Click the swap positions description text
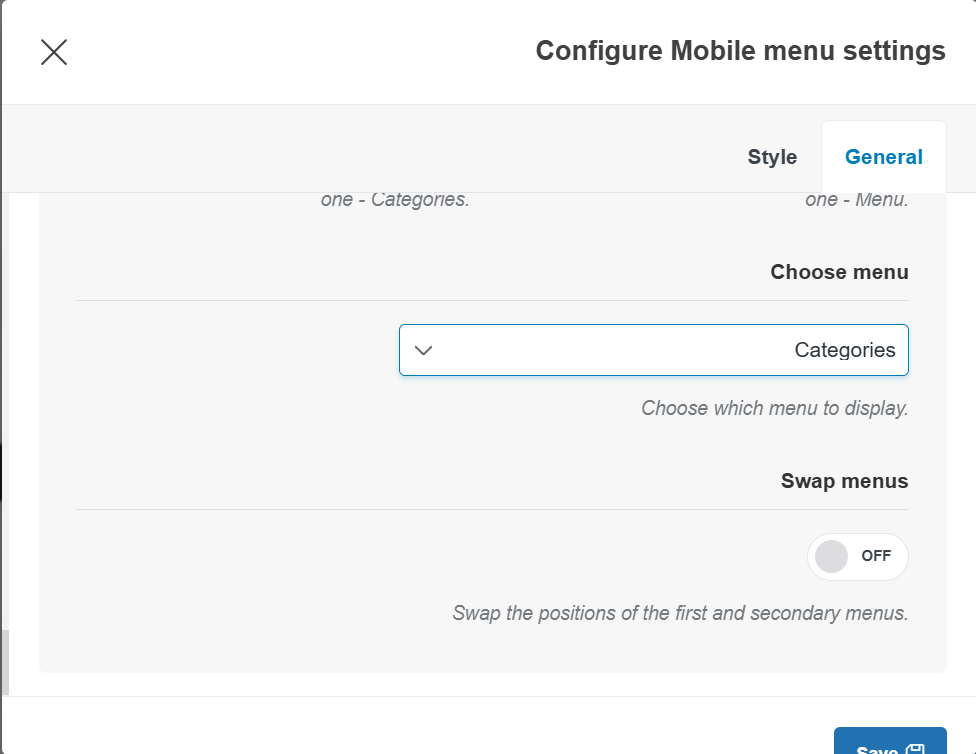The height and width of the screenshot is (754, 976). pos(680,613)
